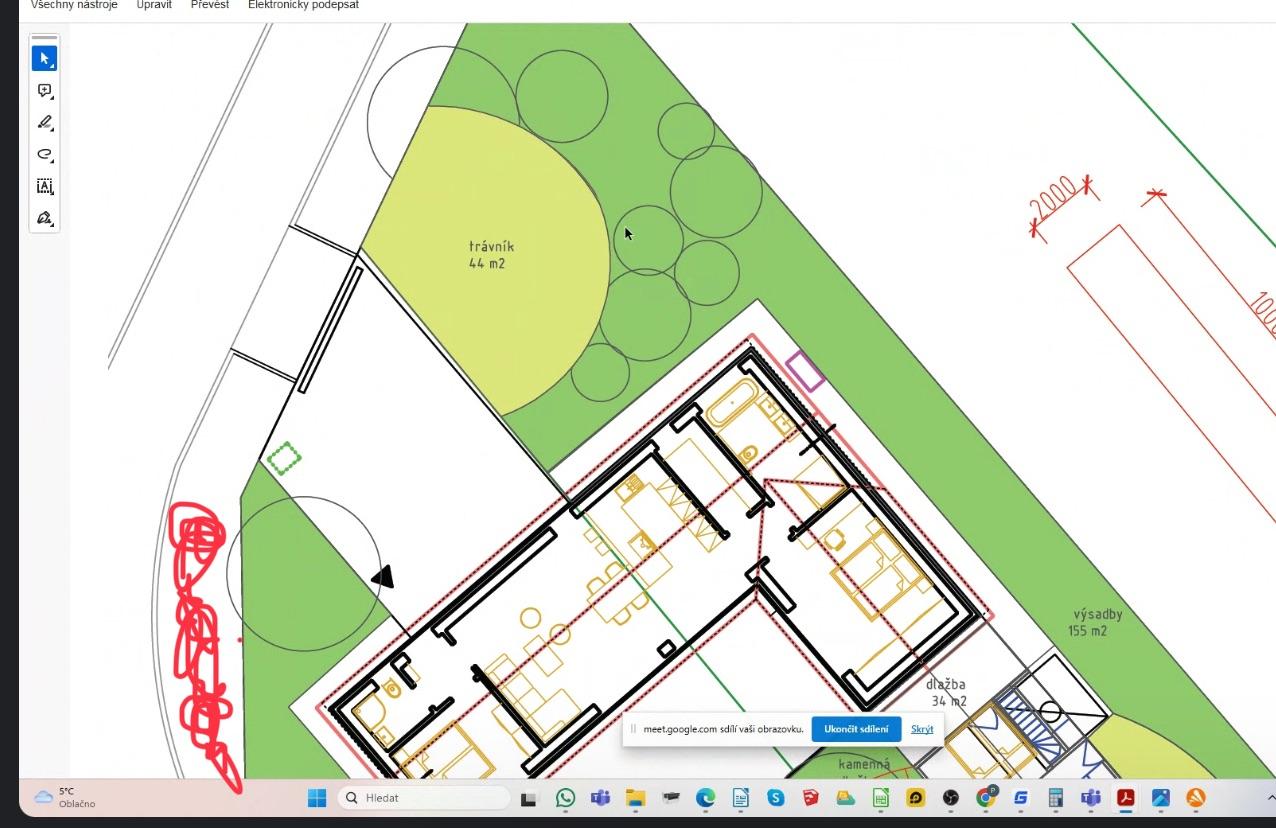Click the Ukončit sdílení button
The width and height of the screenshot is (1276, 828).
pos(855,729)
